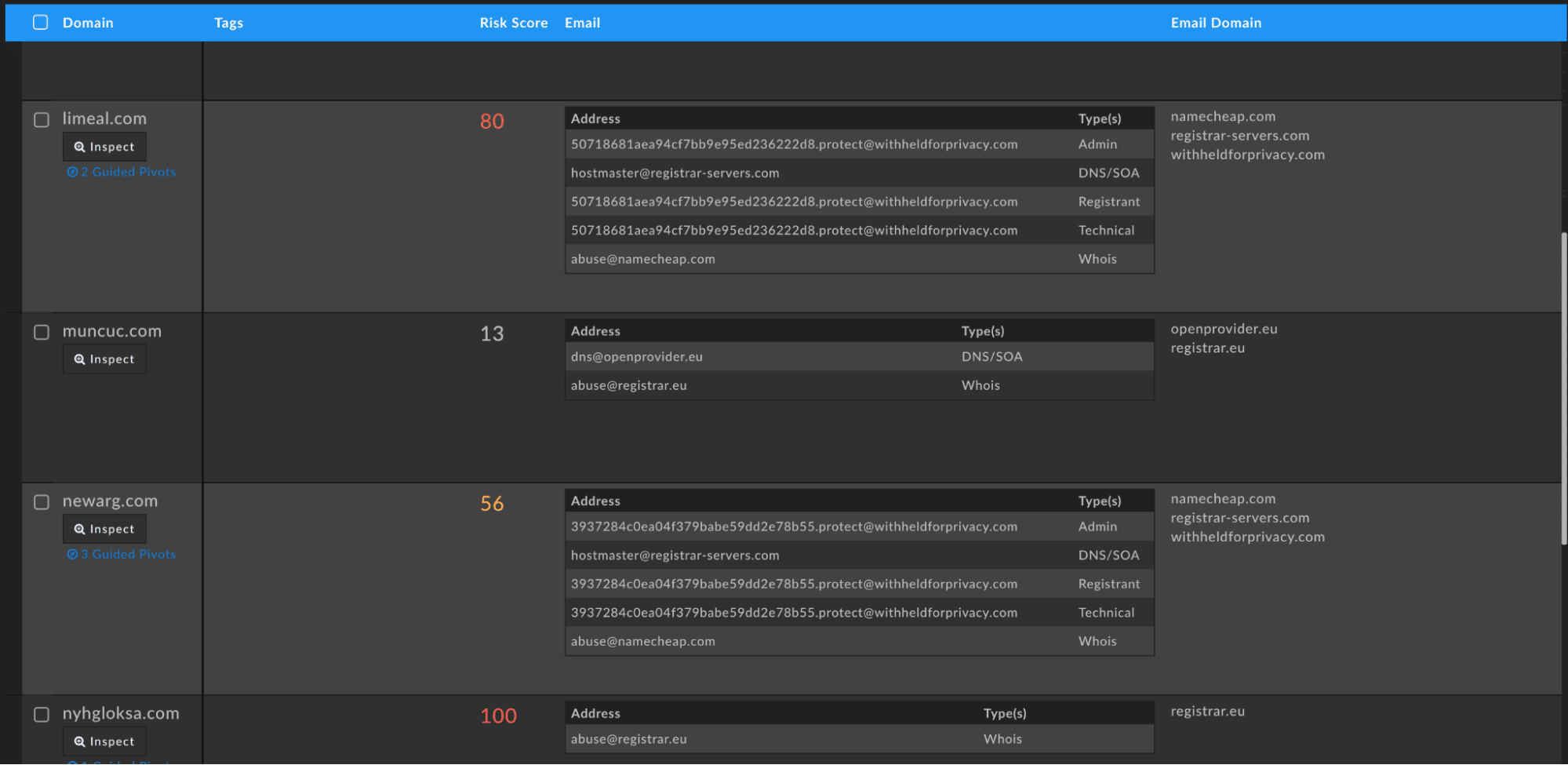
Task: Click the Inspect magnifier icon for limeal.com
Action: (x=79, y=146)
